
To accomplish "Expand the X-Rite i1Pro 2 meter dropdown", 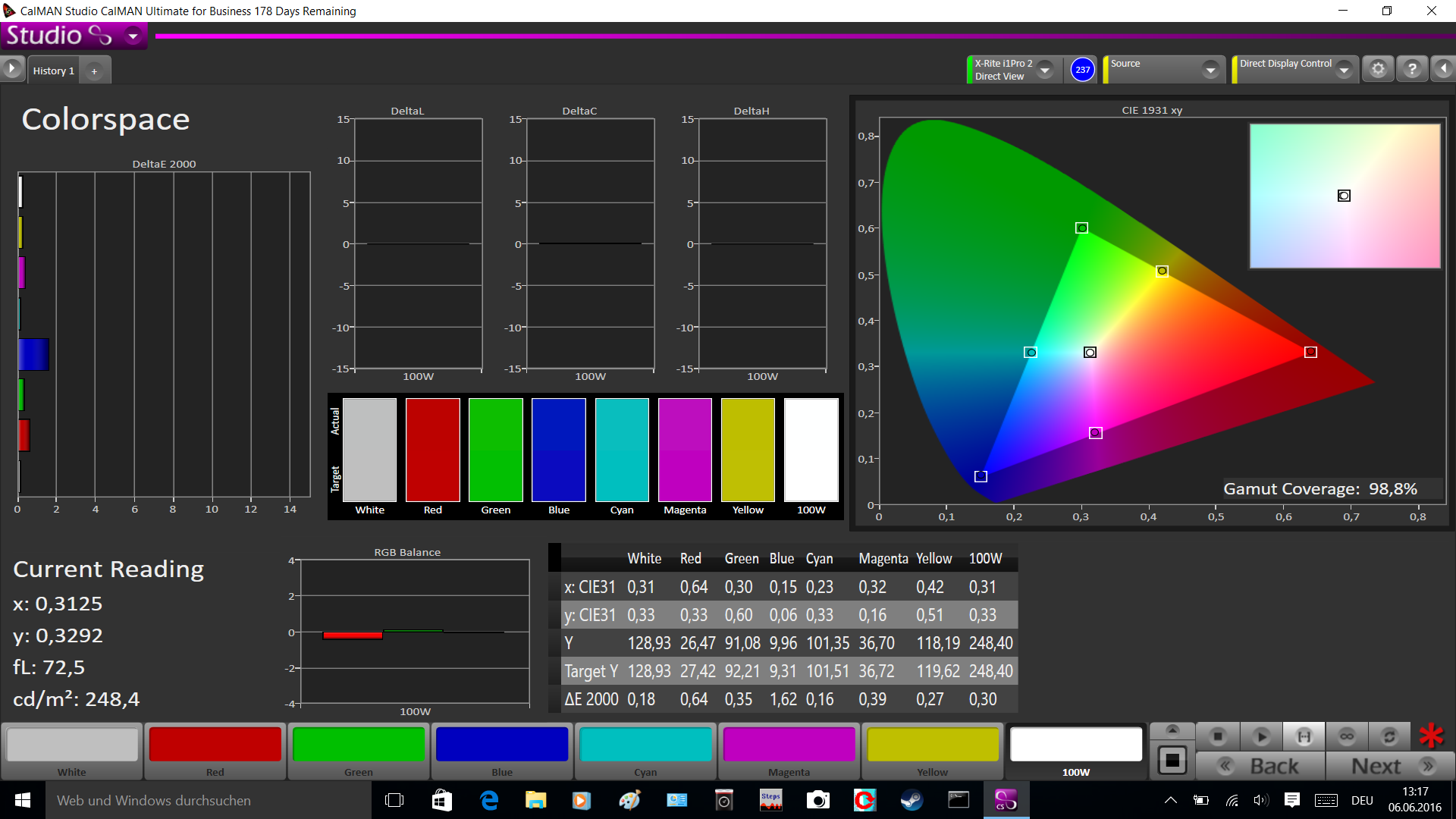I will point(1045,70).
